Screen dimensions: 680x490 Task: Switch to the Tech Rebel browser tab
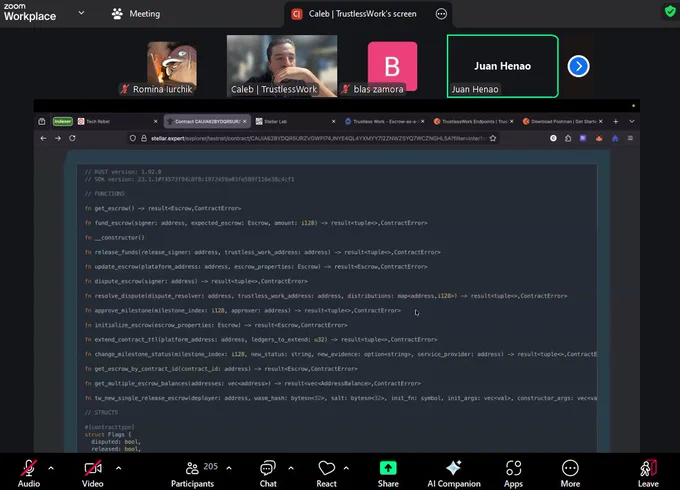click(114, 121)
